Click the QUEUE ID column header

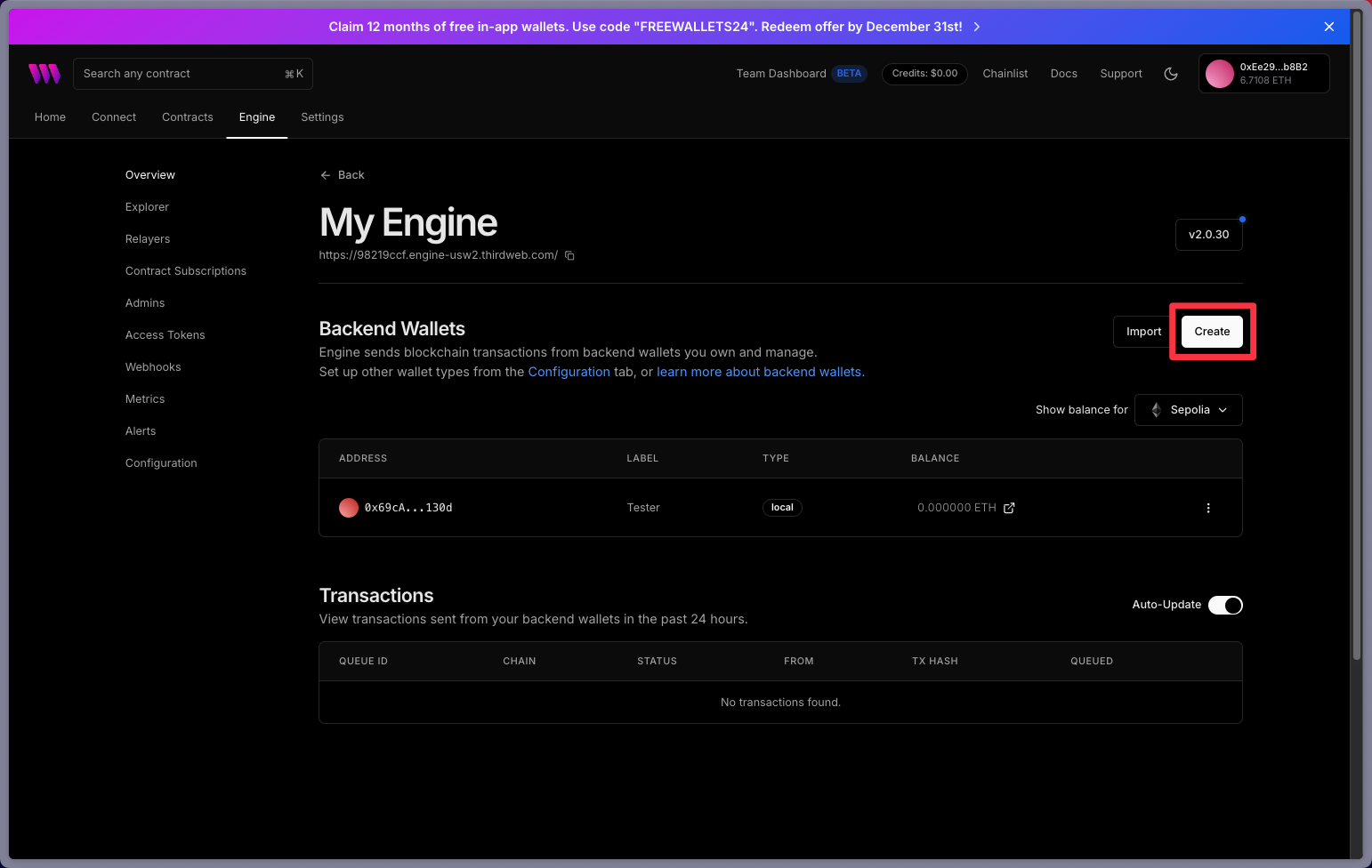[x=364, y=662]
